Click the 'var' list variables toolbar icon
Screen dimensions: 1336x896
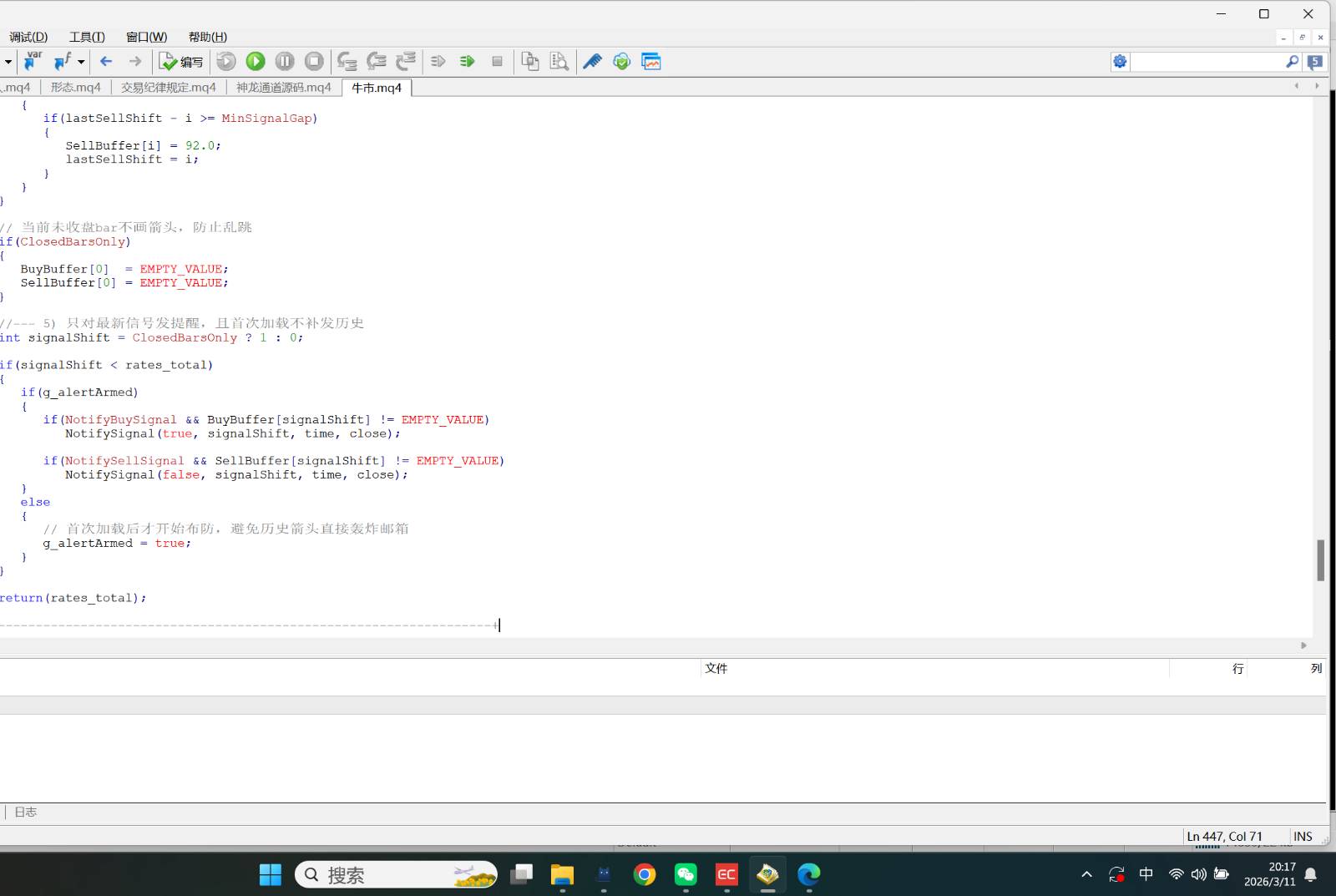coord(33,61)
